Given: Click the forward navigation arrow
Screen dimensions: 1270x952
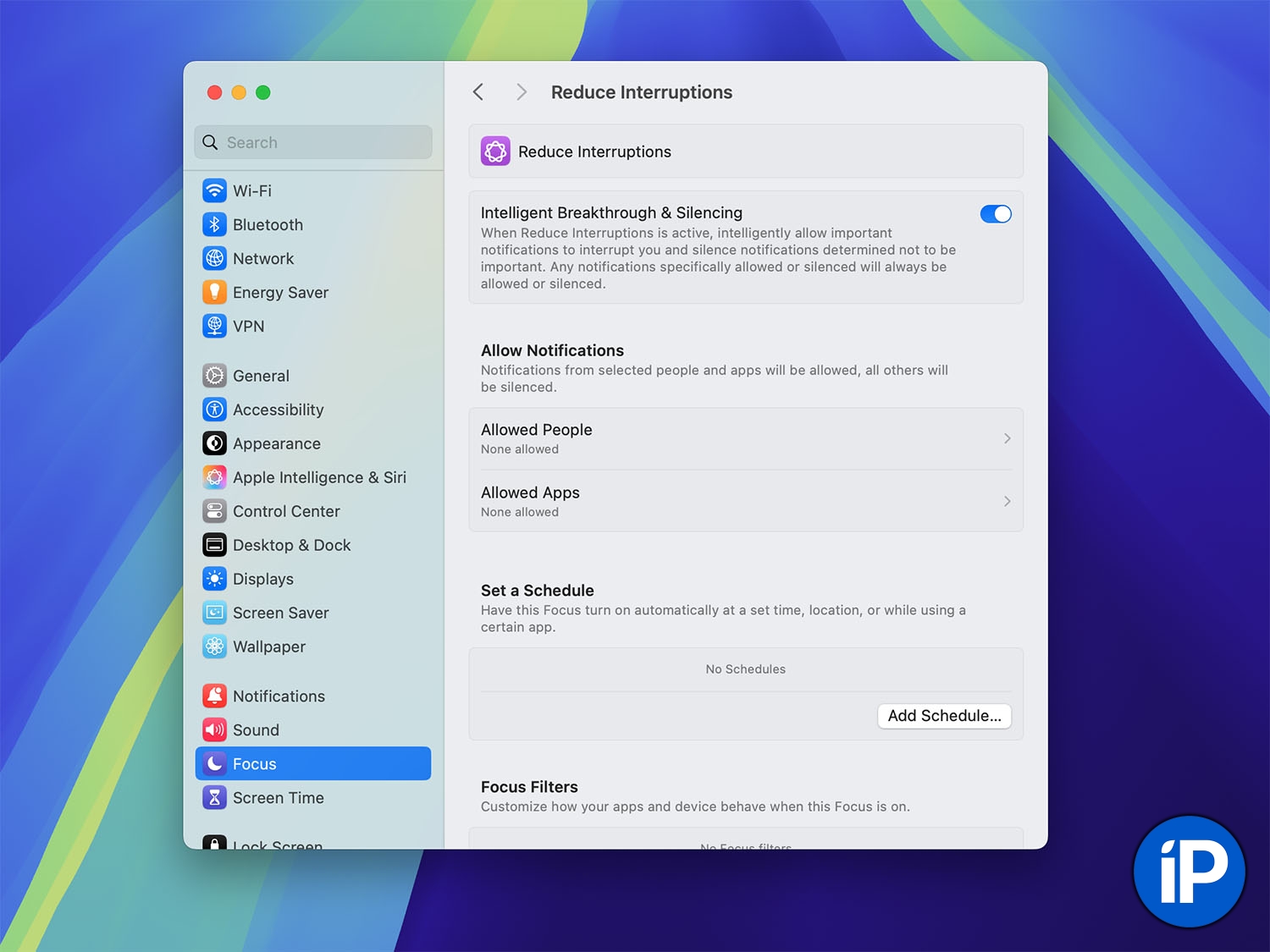Looking at the screenshot, I should 522,92.
